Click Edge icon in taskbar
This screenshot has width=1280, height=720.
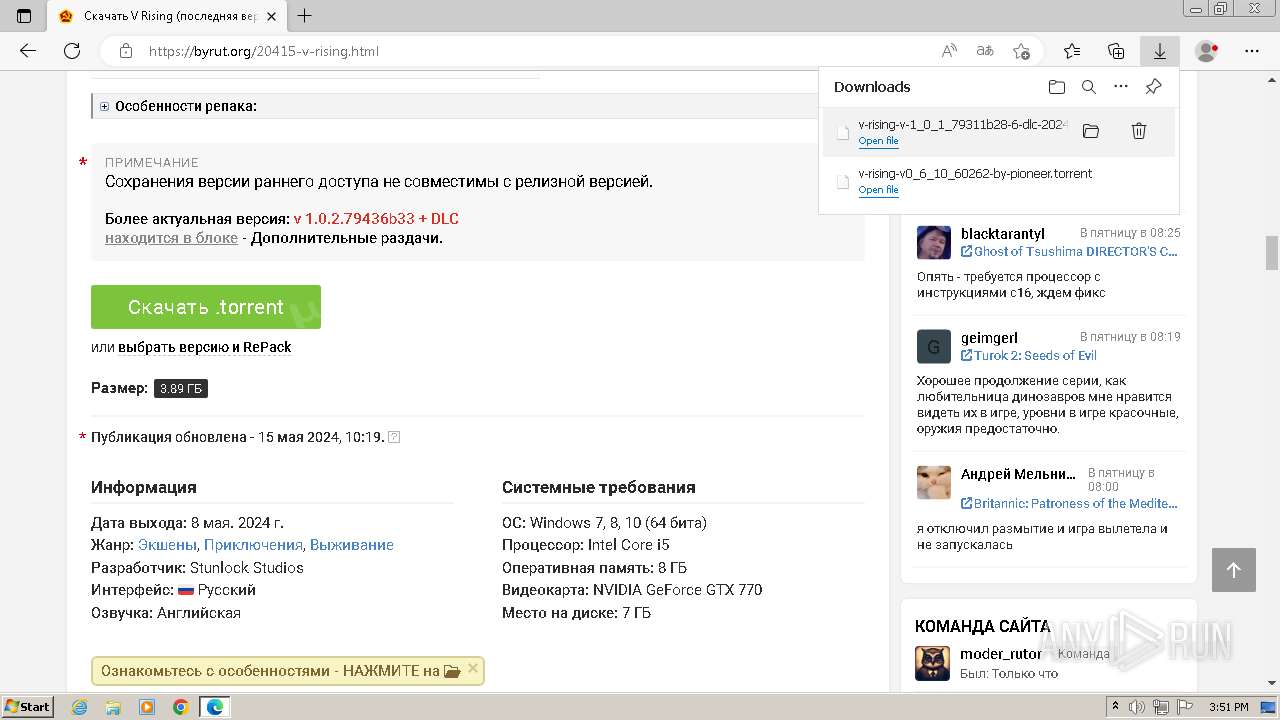[215, 707]
